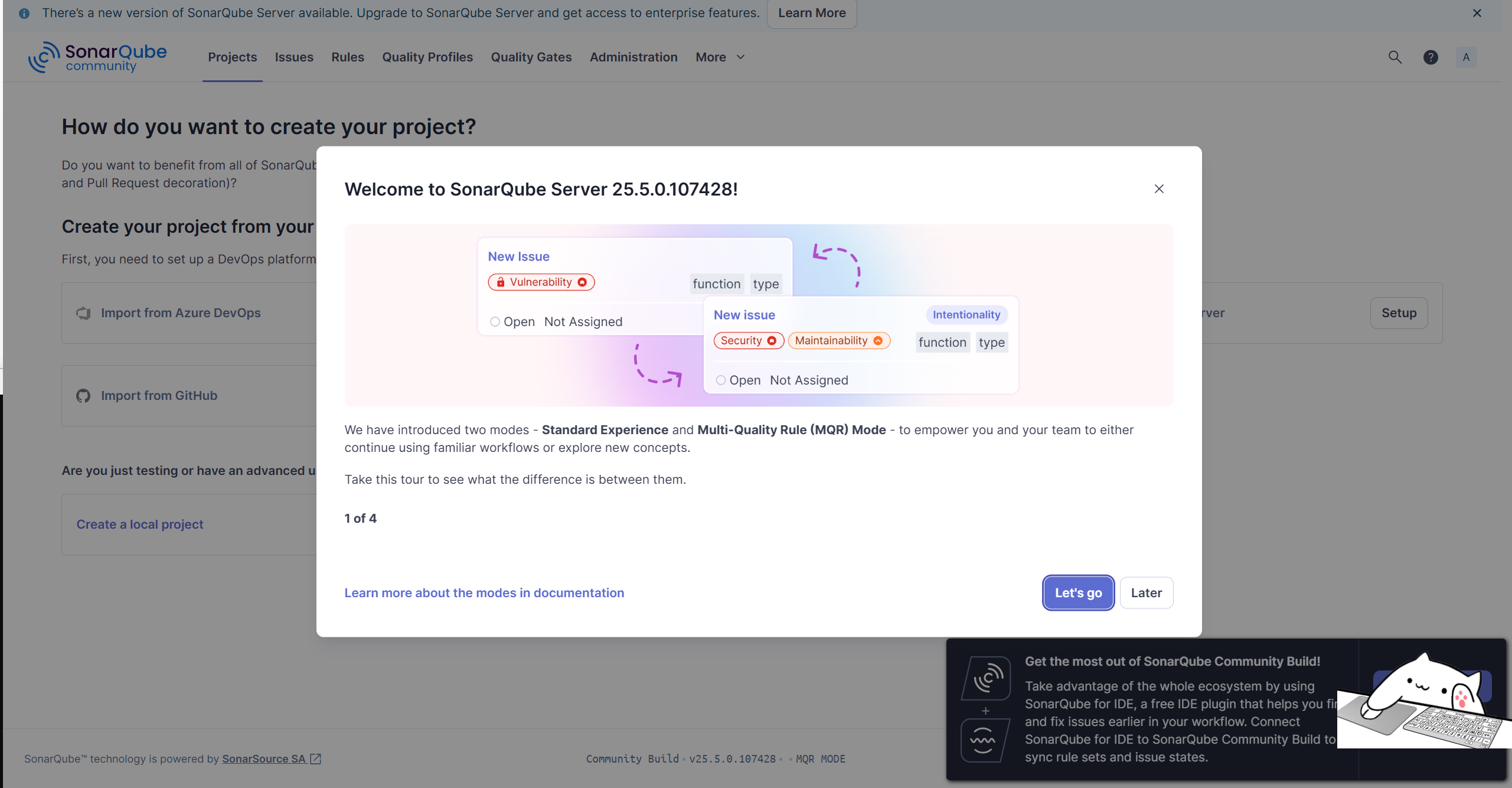Click the SonarQube community logo
This screenshot has width=1512, height=788.
pyautogui.click(x=97, y=57)
